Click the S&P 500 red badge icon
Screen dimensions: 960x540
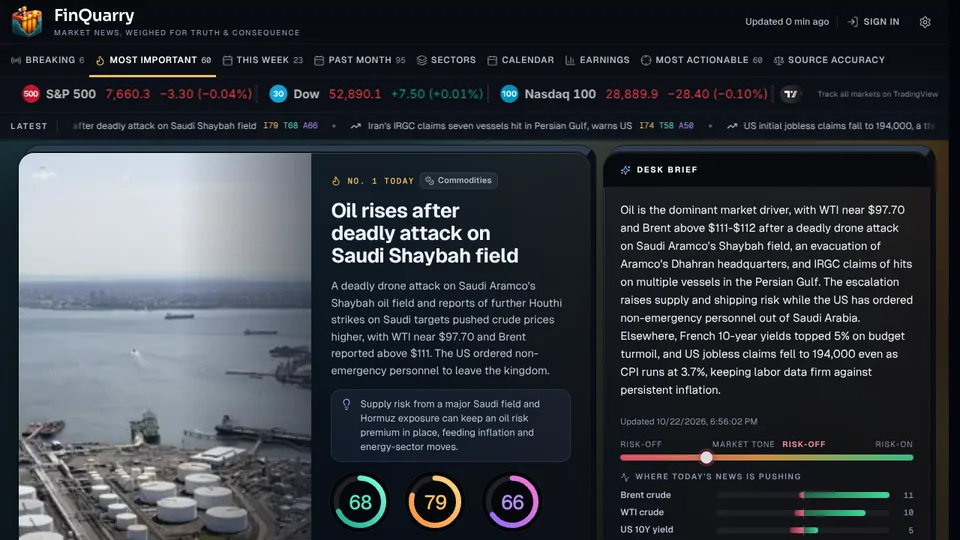tap(31, 94)
